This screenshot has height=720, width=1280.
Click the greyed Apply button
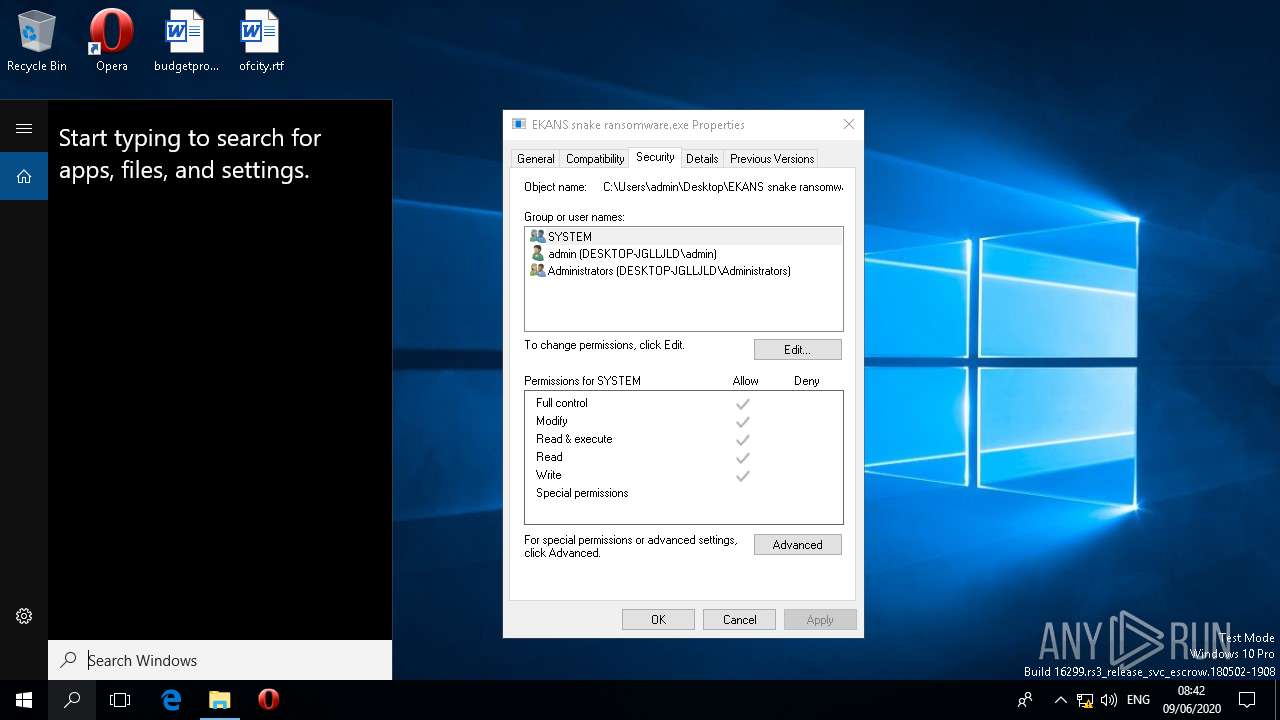point(820,620)
